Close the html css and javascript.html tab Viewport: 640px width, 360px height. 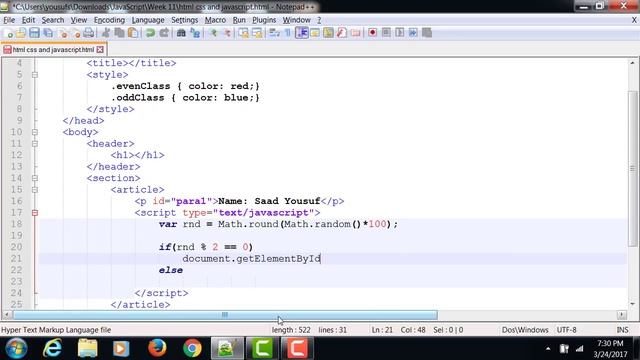[x=100, y=50]
